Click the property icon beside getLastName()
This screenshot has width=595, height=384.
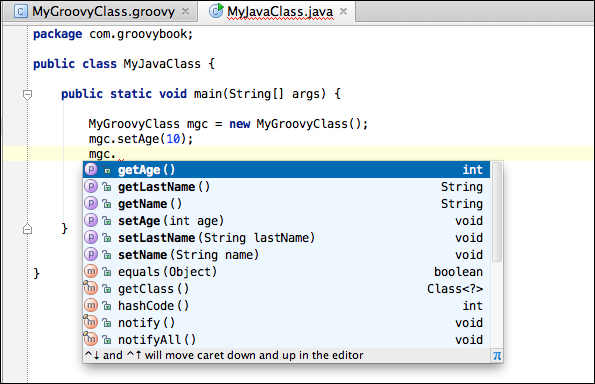pyautogui.click(x=91, y=186)
